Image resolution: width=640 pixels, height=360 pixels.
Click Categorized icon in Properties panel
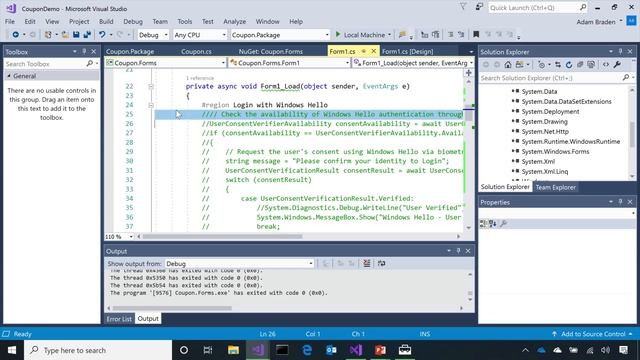(x=483, y=223)
